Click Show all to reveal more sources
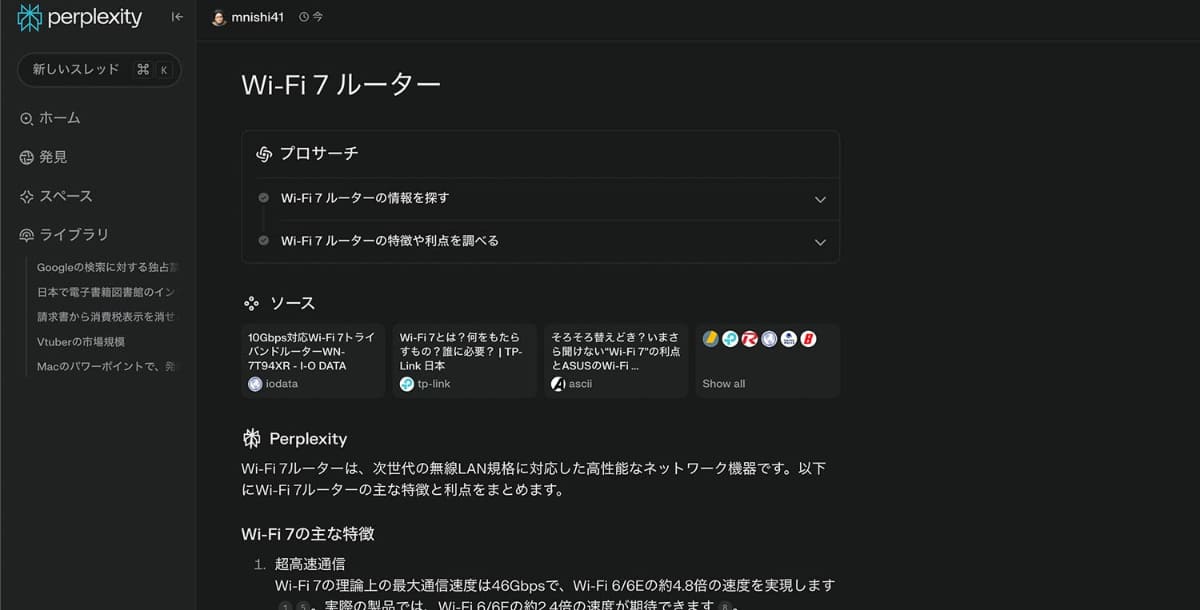The width and height of the screenshot is (1200, 610). (x=723, y=383)
